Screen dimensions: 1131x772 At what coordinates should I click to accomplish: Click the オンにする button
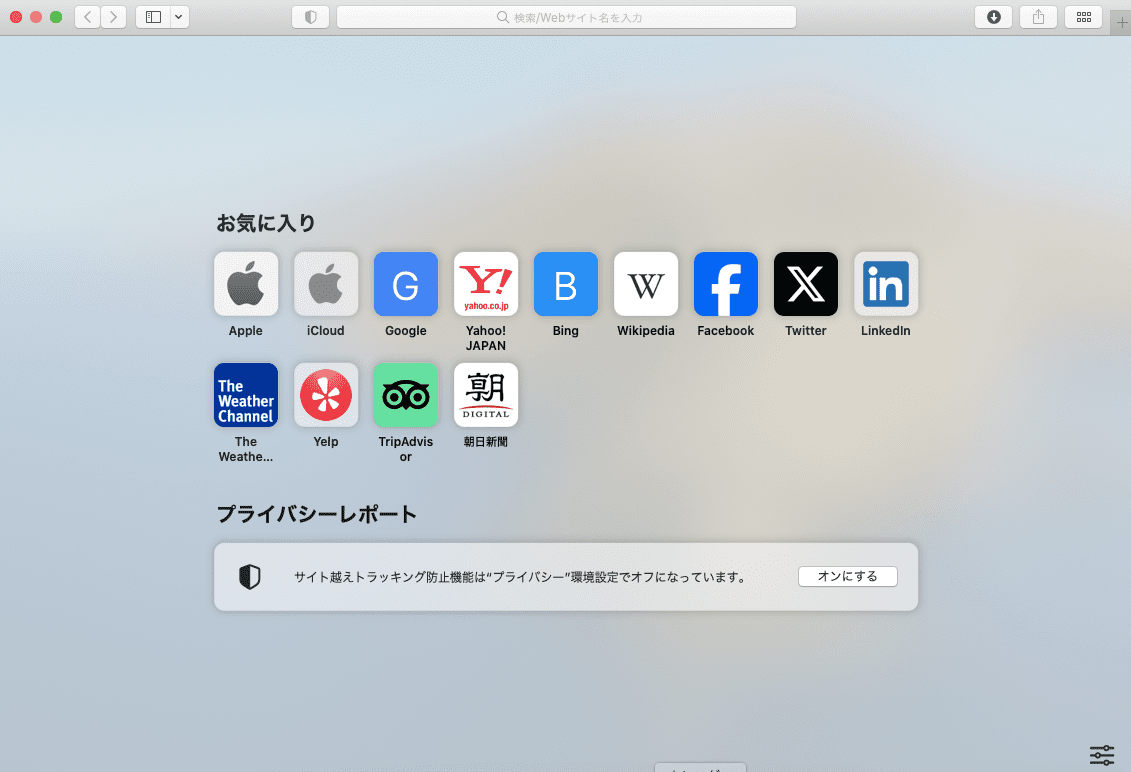point(847,576)
